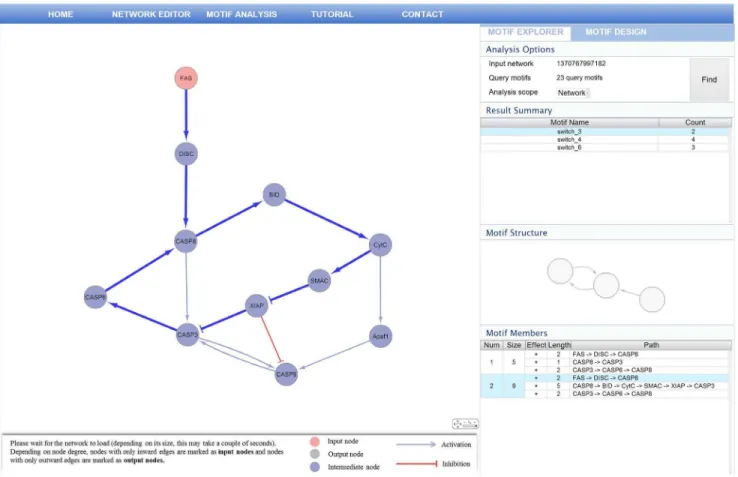The image size is (738, 477).
Task: Open the TUTORIAL page
Action: point(332,14)
